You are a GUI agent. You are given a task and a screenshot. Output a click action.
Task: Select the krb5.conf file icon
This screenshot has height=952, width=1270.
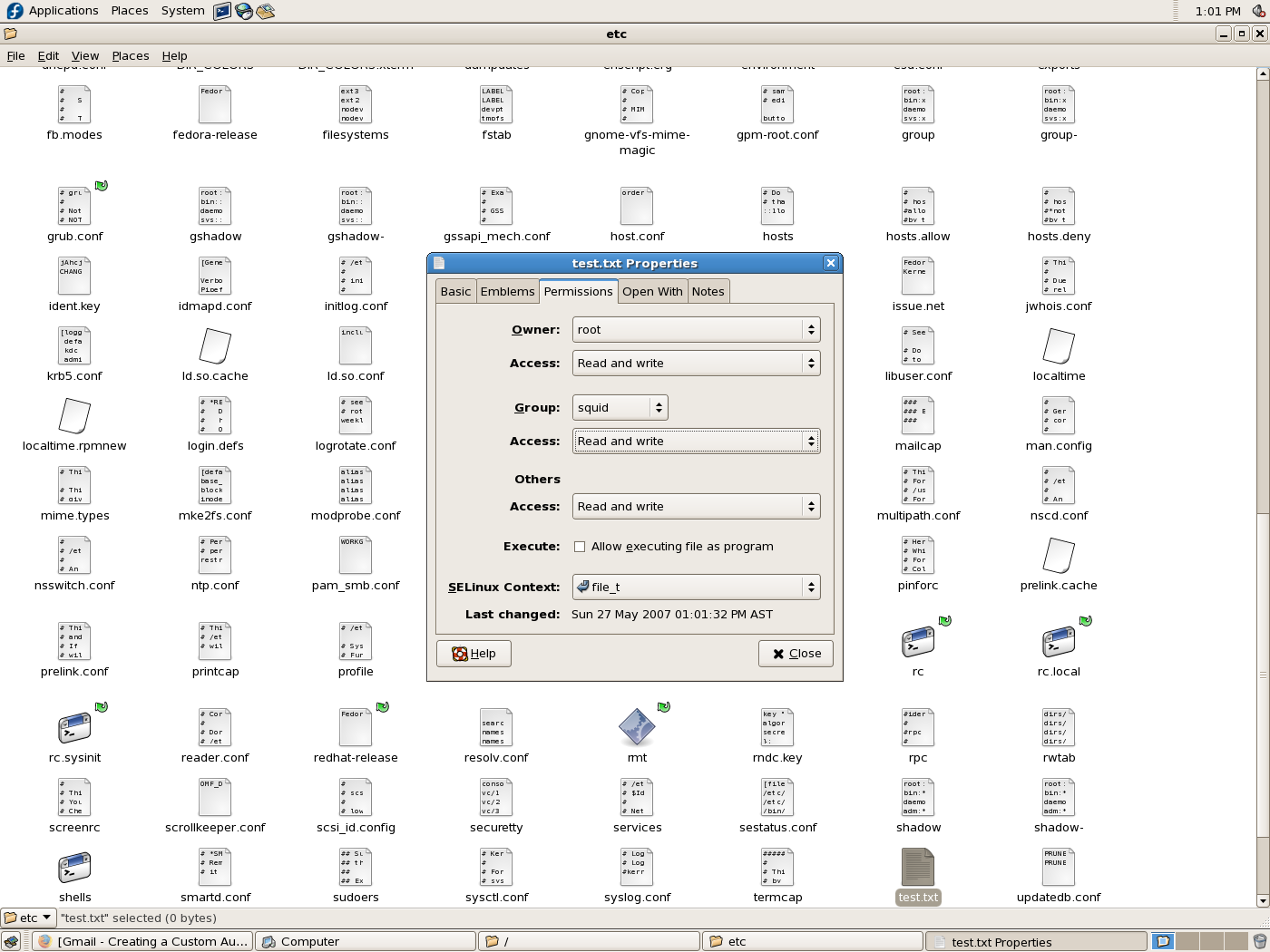point(74,346)
